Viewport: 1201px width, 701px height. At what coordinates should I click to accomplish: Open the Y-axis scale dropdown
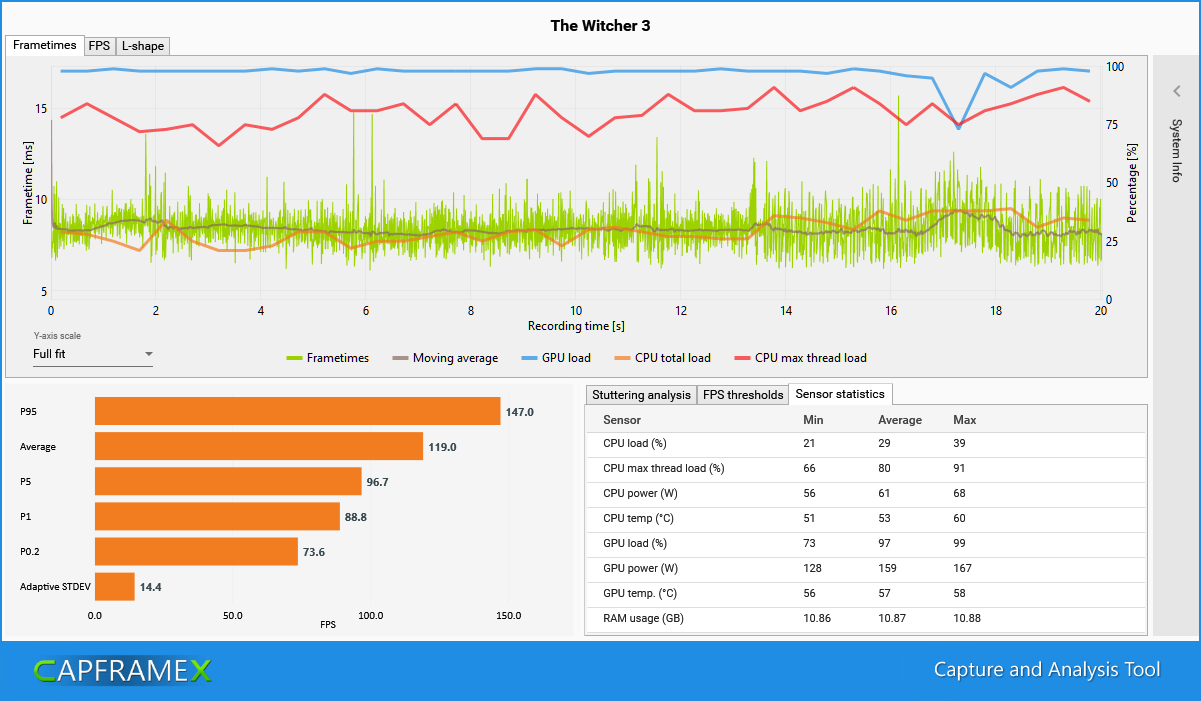tap(148, 354)
